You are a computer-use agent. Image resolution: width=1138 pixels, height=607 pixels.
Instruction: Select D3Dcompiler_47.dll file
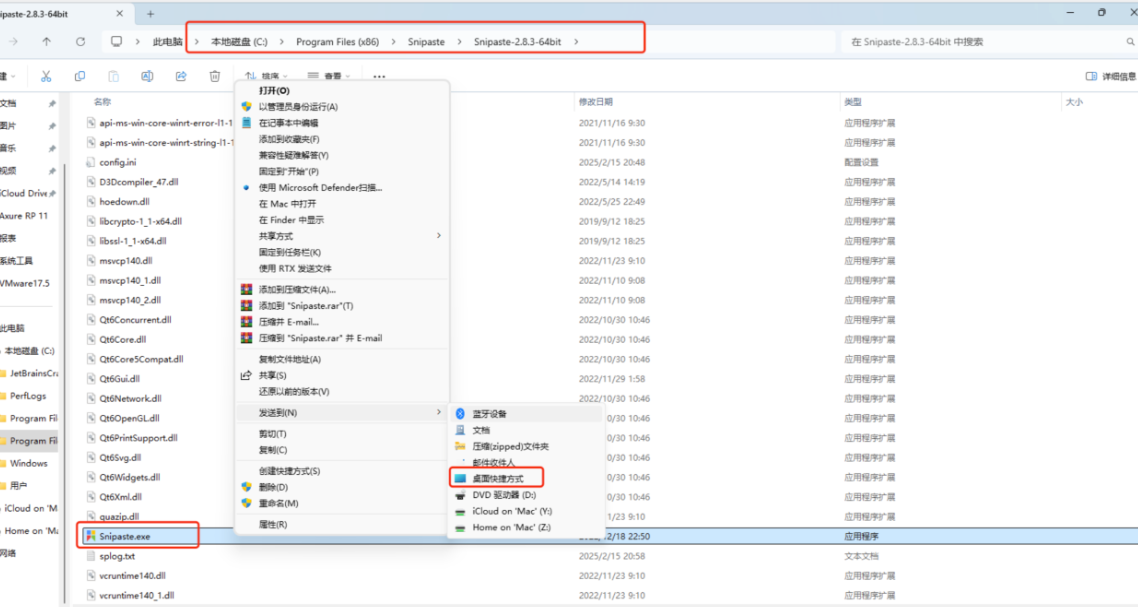(139, 182)
